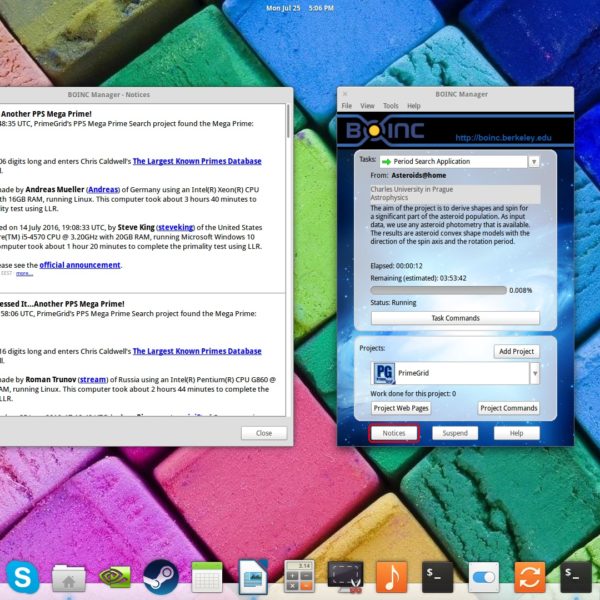
Task: Open the steveking user link
Action: [x=176, y=227]
